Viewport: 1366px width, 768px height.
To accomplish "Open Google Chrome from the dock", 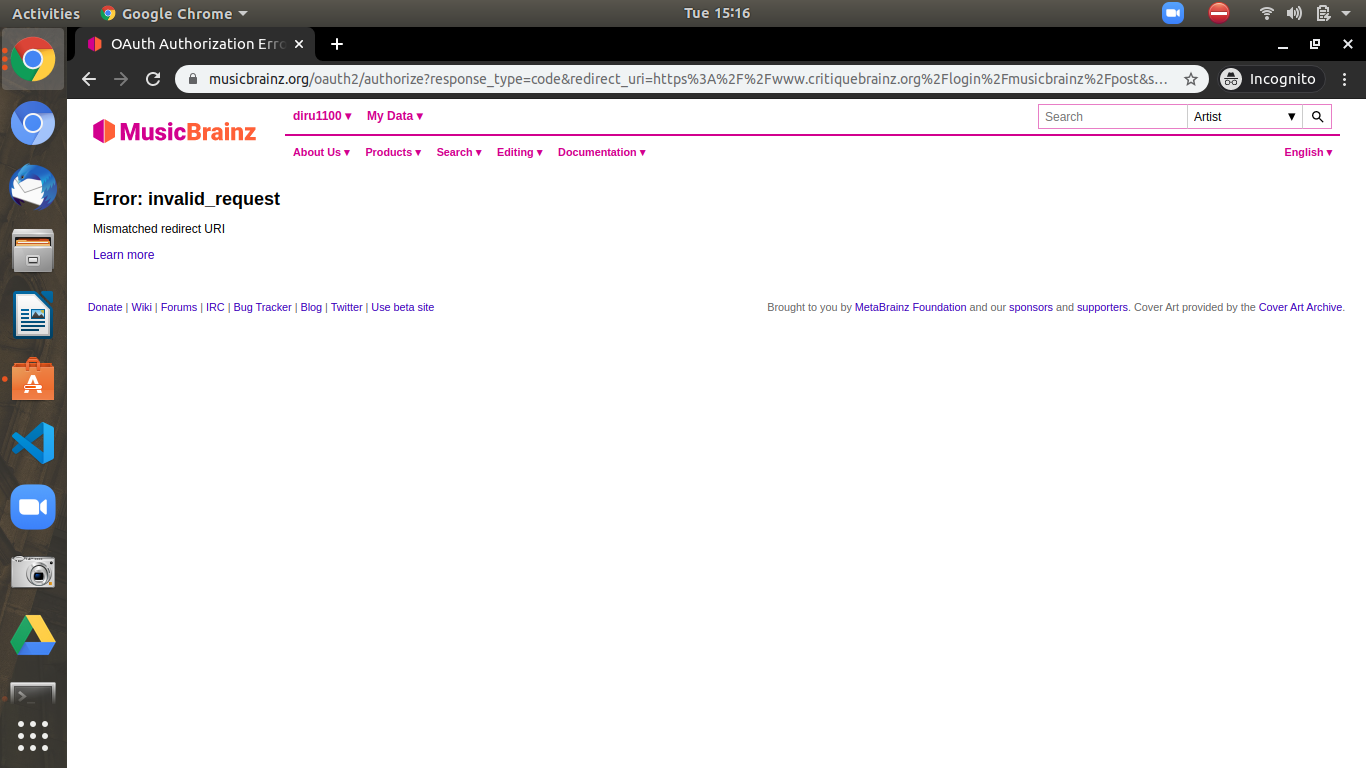I will (33, 59).
